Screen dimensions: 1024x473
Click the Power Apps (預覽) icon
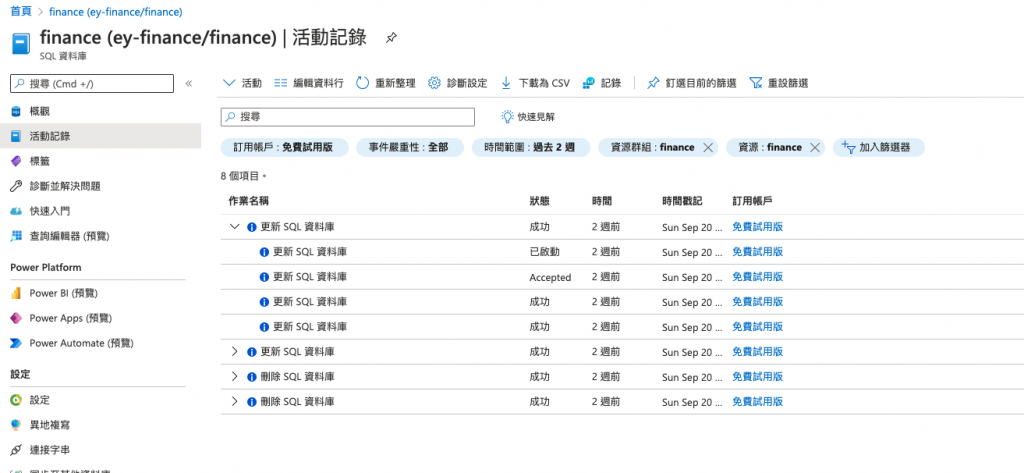[16, 318]
